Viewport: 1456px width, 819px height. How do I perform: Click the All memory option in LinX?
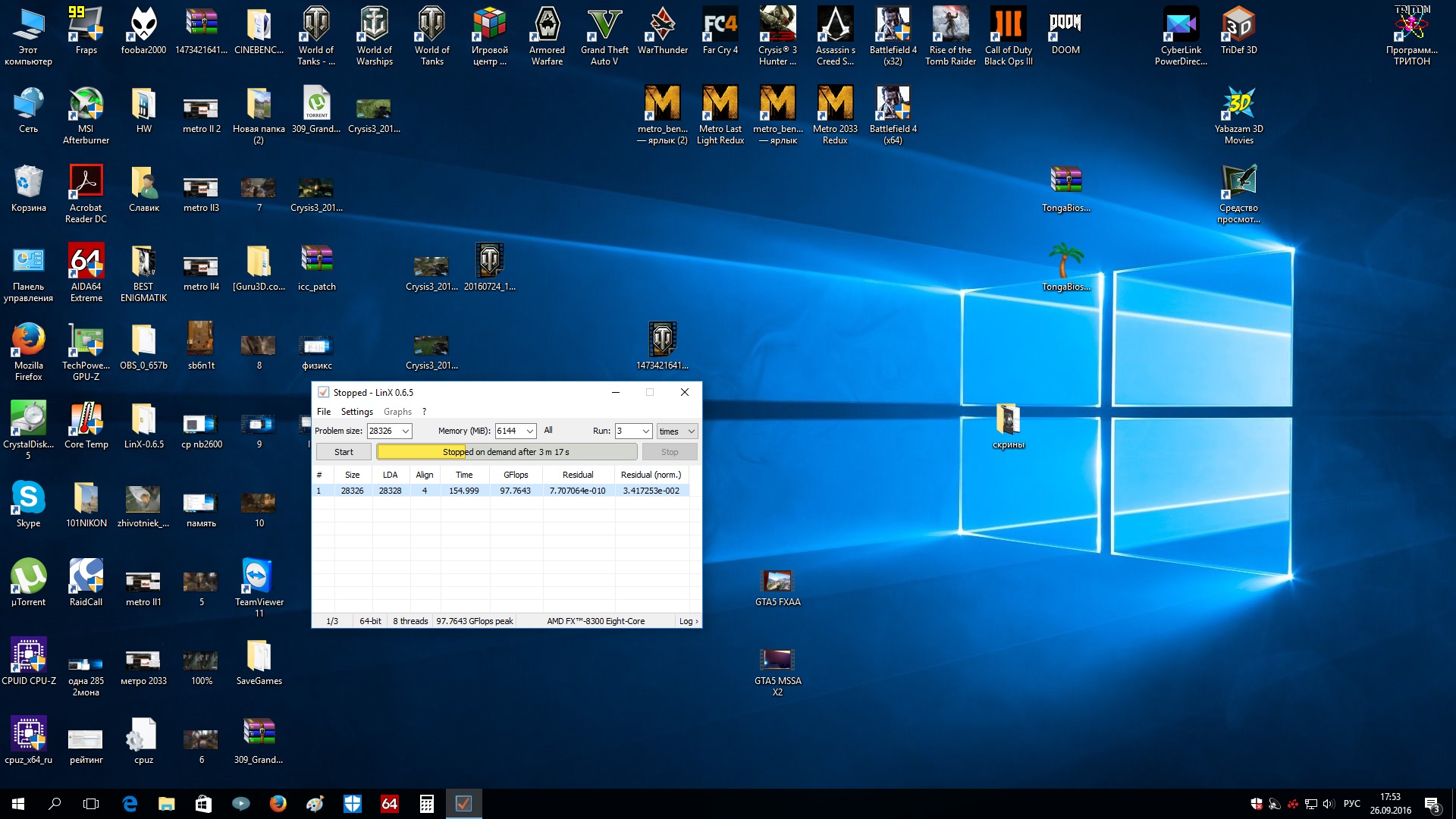point(548,430)
